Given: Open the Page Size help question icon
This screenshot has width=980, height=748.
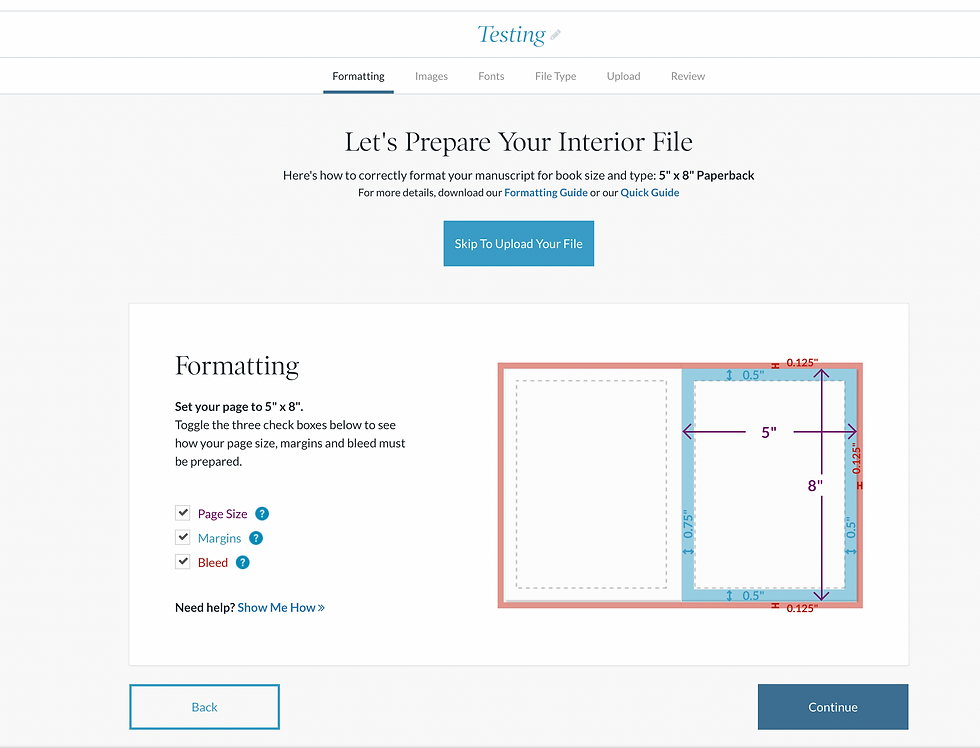Looking at the screenshot, I should [262, 514].
